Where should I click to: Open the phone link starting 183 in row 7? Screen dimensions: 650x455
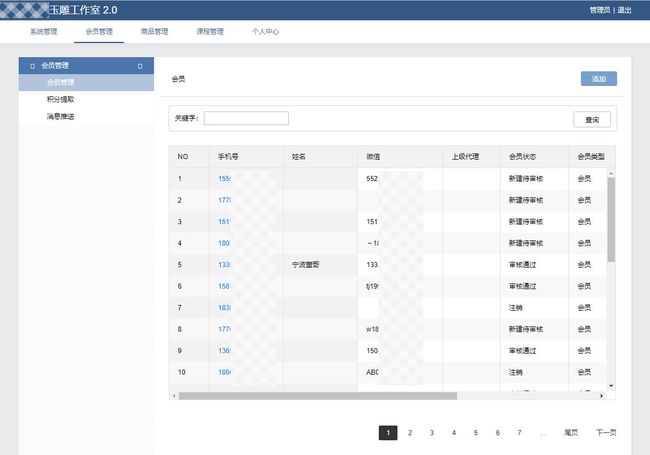click(224, 308)
